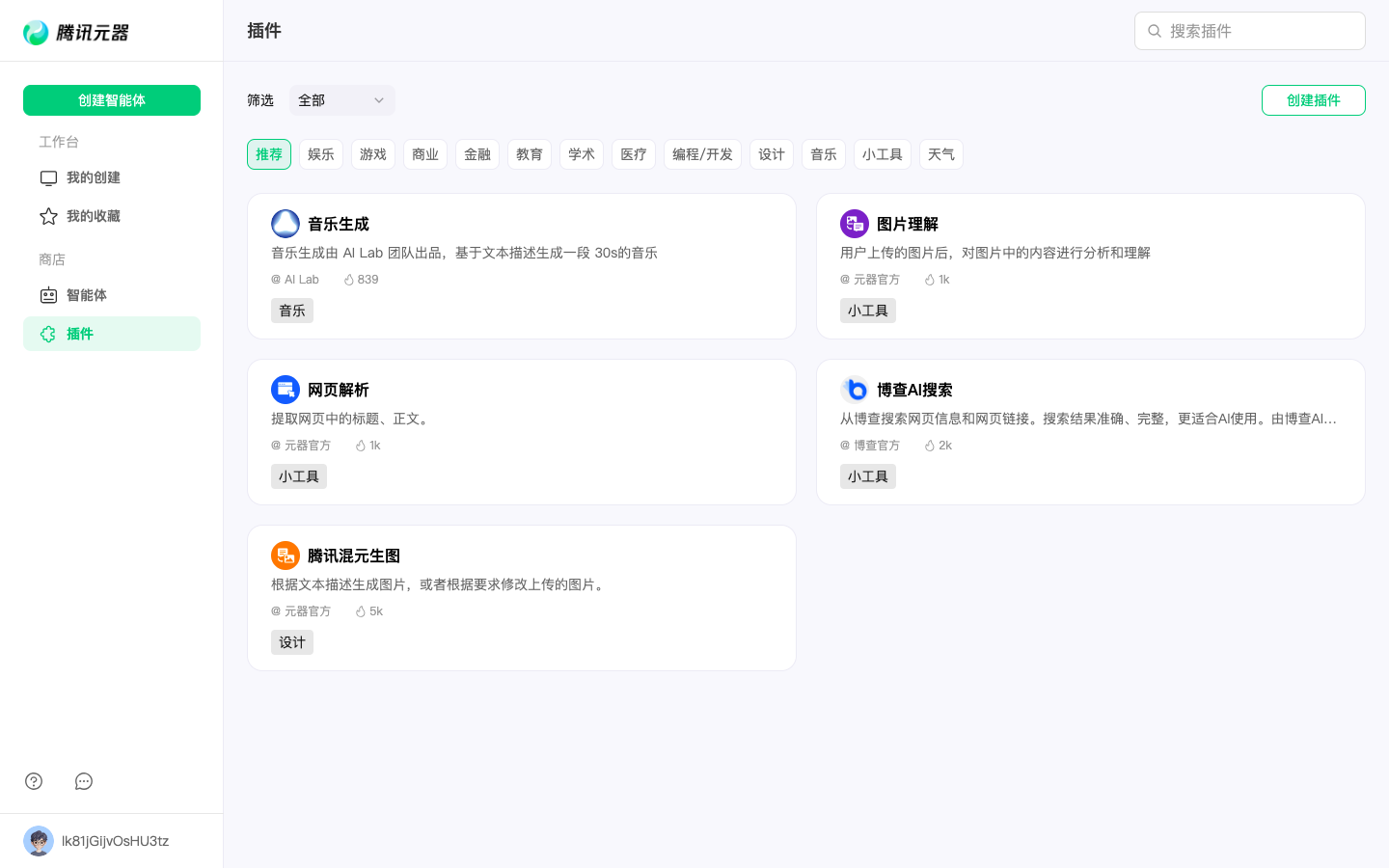
Task: Switch to 智能体 in the sidebar
Action: tap(86, 295)
